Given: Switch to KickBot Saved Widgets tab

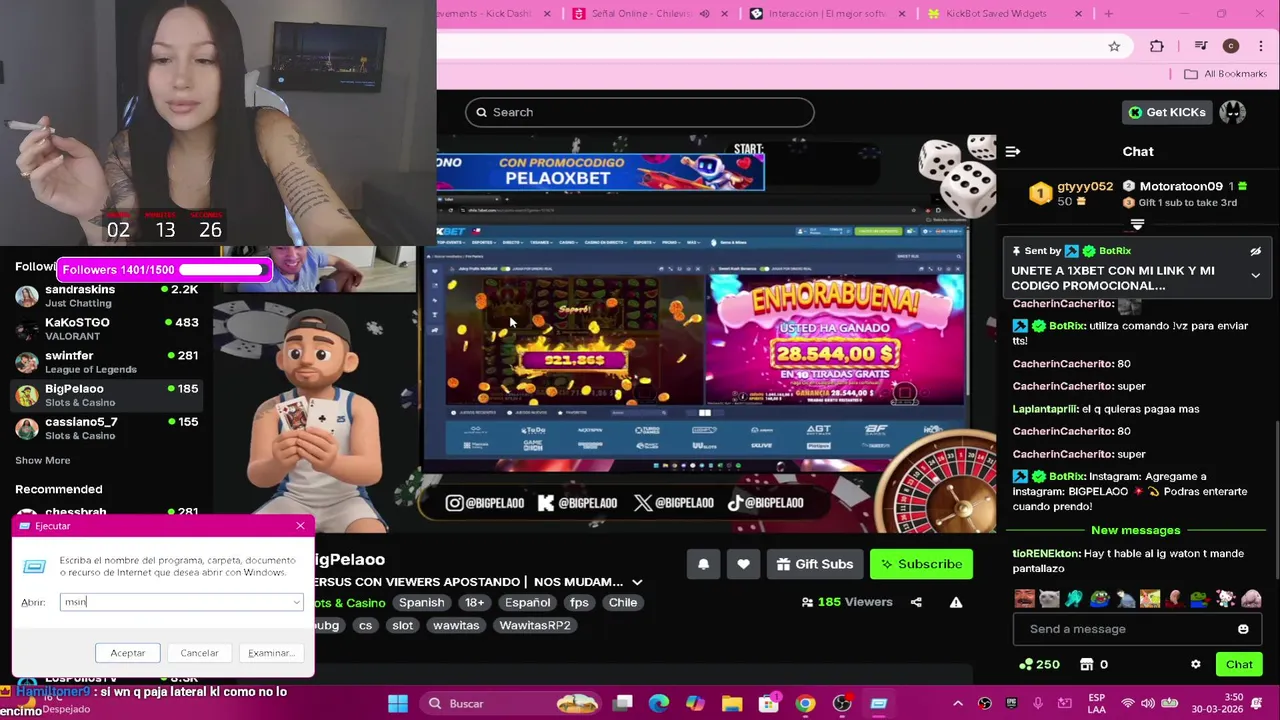Looking at the screenshot, I should pyautogui.click(x=996, y=14).
